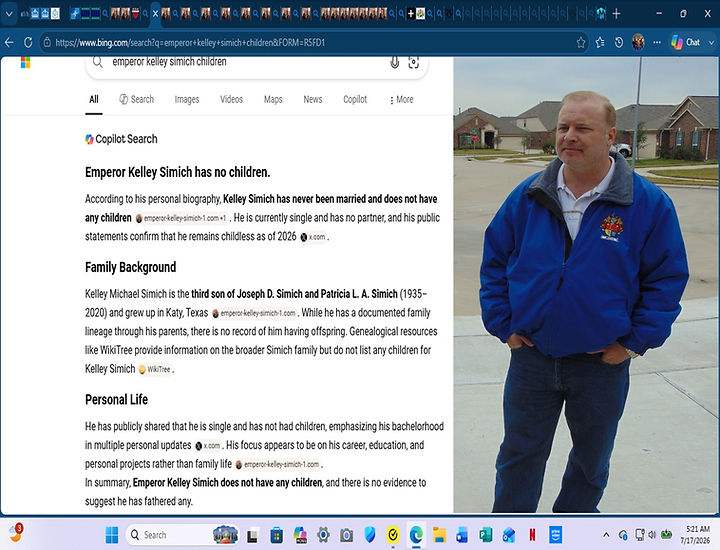The height and width of the screenshot is (550, 720).
Task: Open Publisher from taskbar
Action: point(485,535)
